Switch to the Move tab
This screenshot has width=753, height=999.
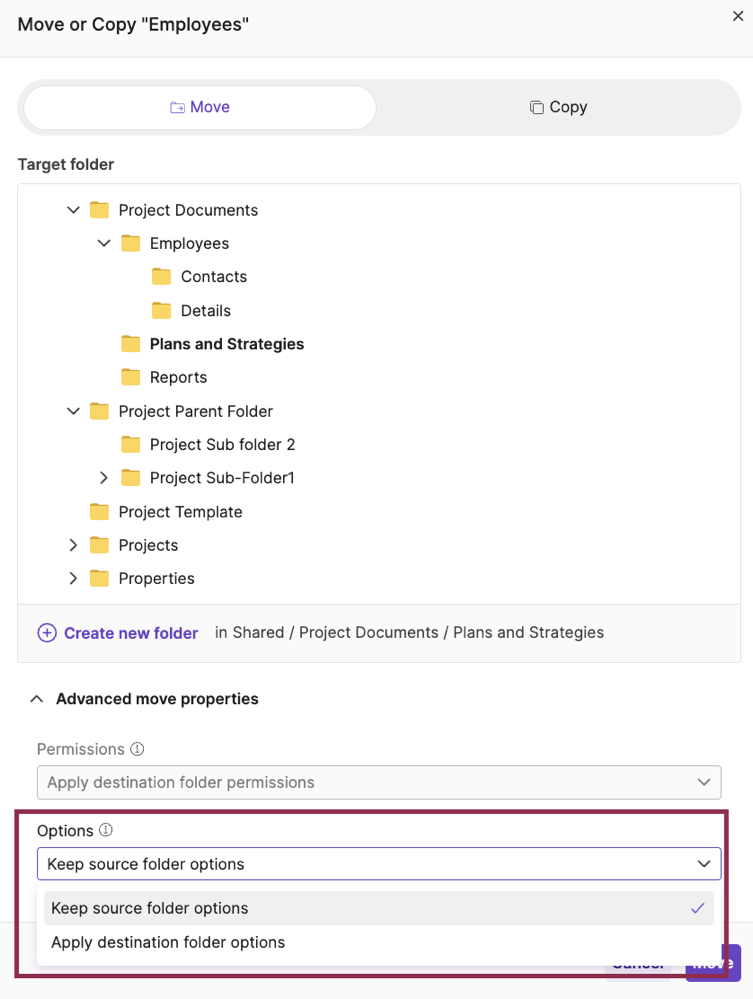(x=197, y=107)
